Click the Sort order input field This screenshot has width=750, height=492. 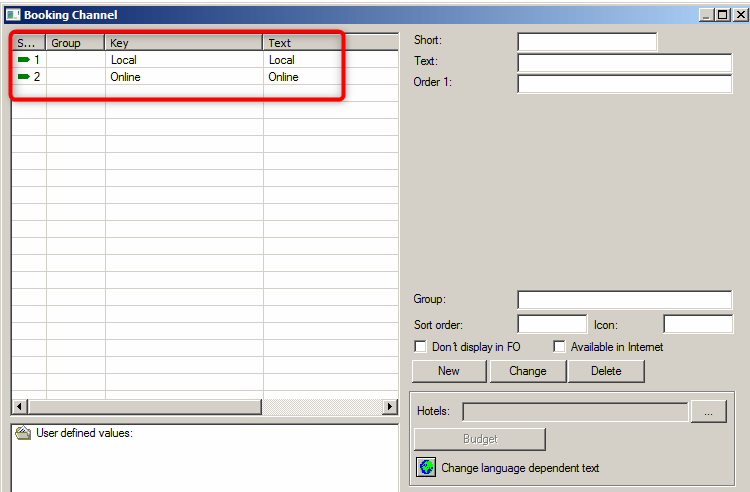click(551, 324)
